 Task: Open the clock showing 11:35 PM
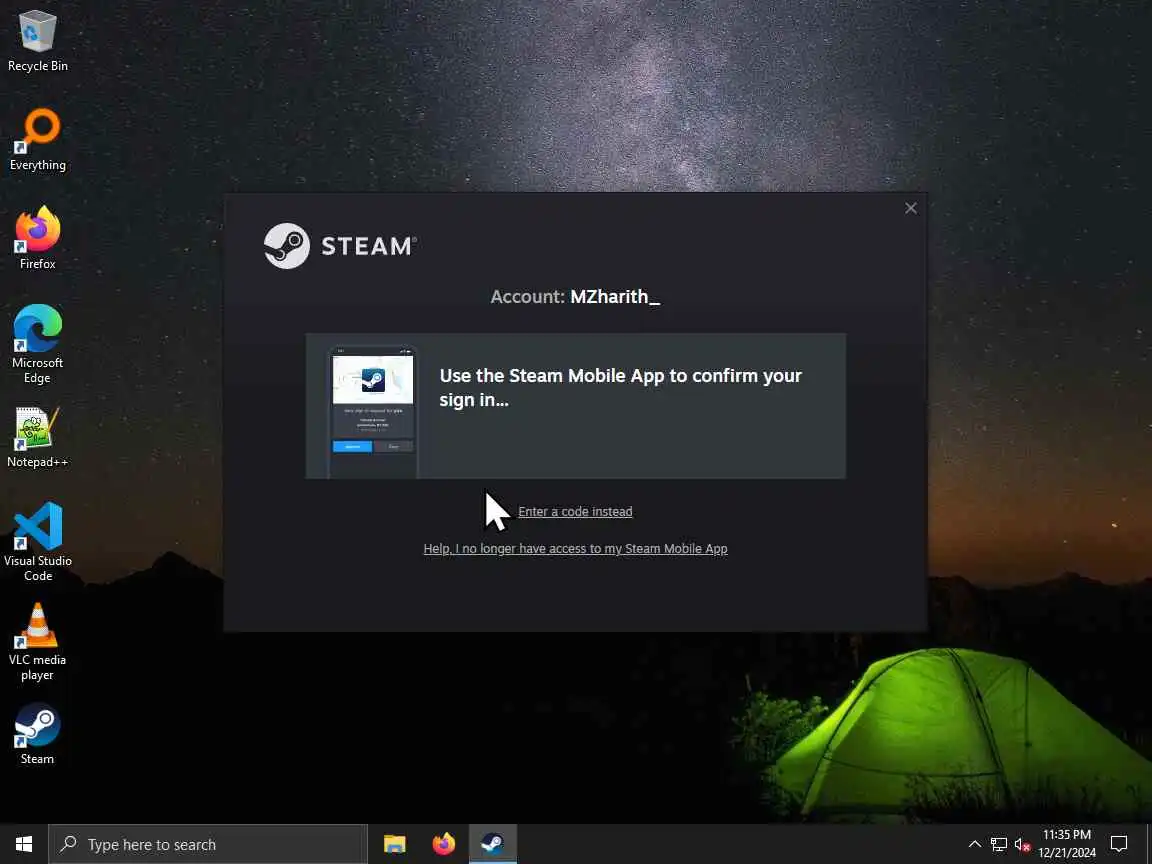[1067, 844]
